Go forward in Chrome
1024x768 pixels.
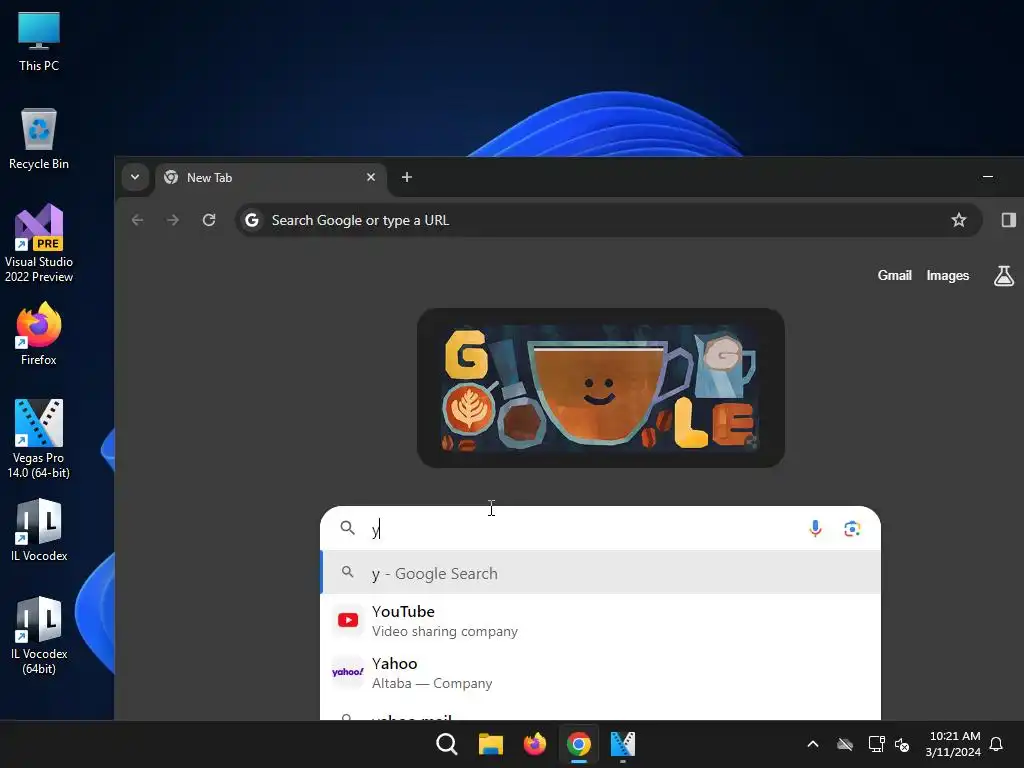tap(173, 220)
